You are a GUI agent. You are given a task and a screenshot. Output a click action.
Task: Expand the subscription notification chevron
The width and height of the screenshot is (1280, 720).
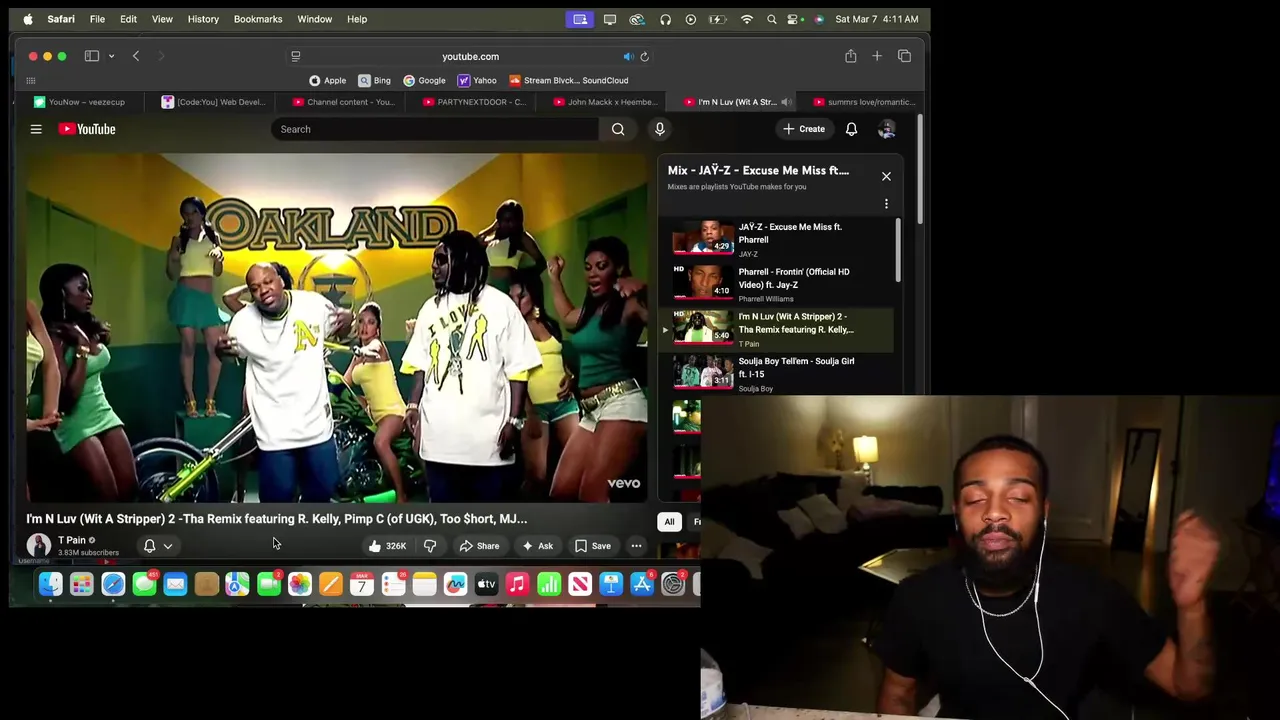pos(168,546)
